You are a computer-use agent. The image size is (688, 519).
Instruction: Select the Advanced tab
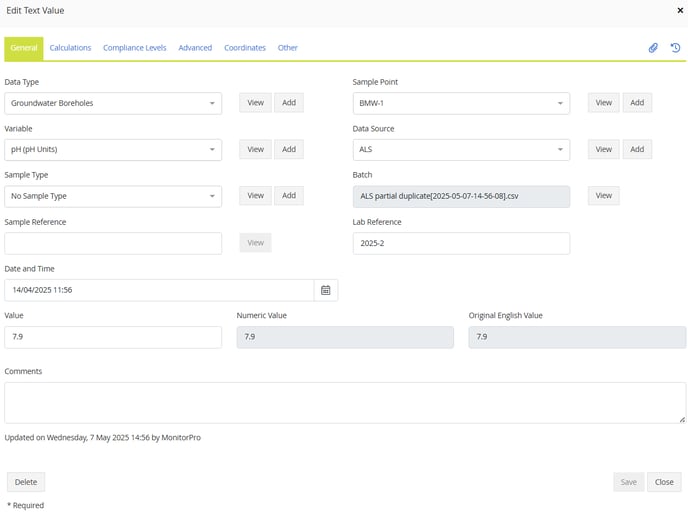pyautogui.click(x=195, y=48)
